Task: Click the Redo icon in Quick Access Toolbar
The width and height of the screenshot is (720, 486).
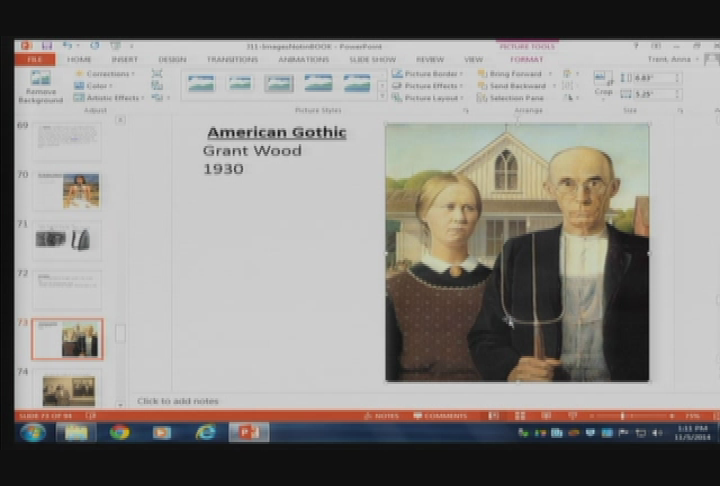Action: (95, 45)
